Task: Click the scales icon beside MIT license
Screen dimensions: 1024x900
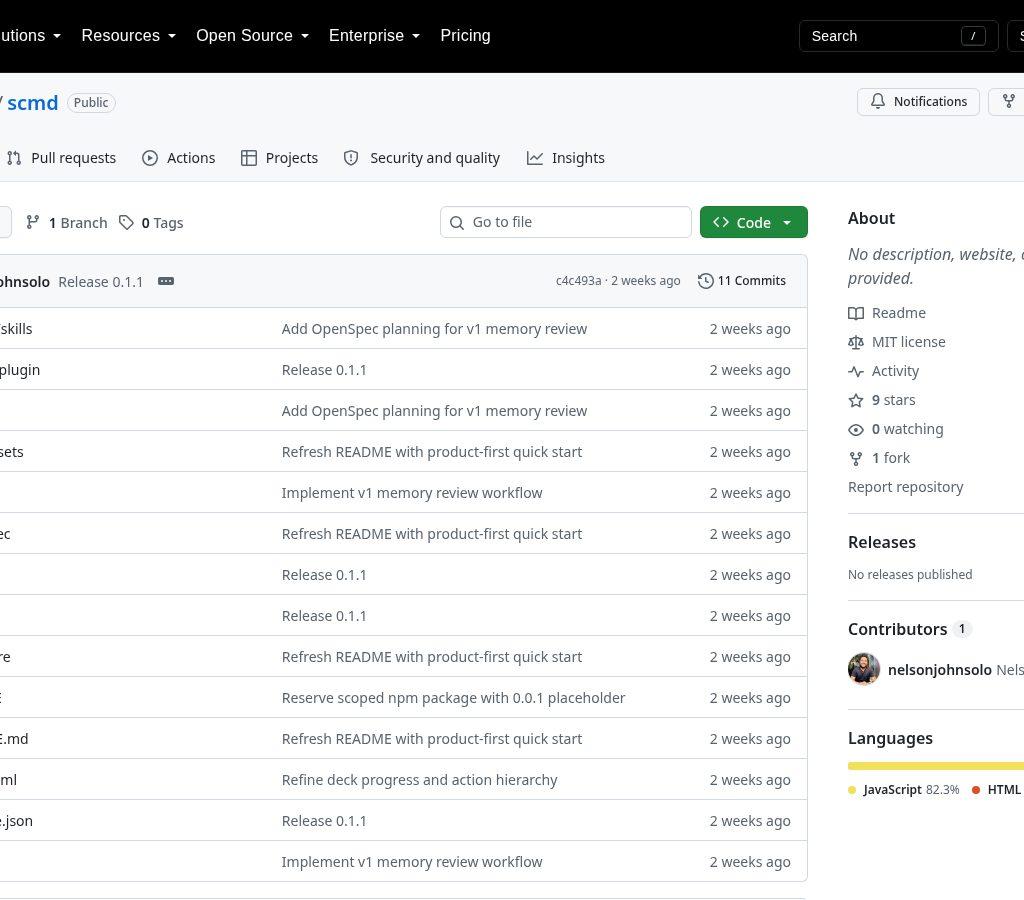Action: pyautogui.click(x=856, y=342)
